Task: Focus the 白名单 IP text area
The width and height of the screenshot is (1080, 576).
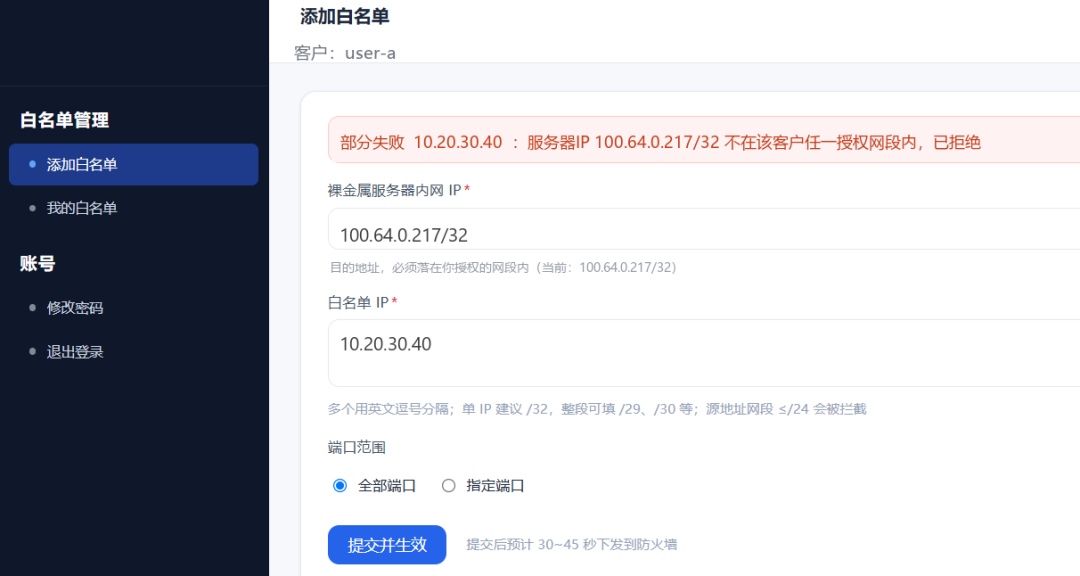Action: [704, 353]
